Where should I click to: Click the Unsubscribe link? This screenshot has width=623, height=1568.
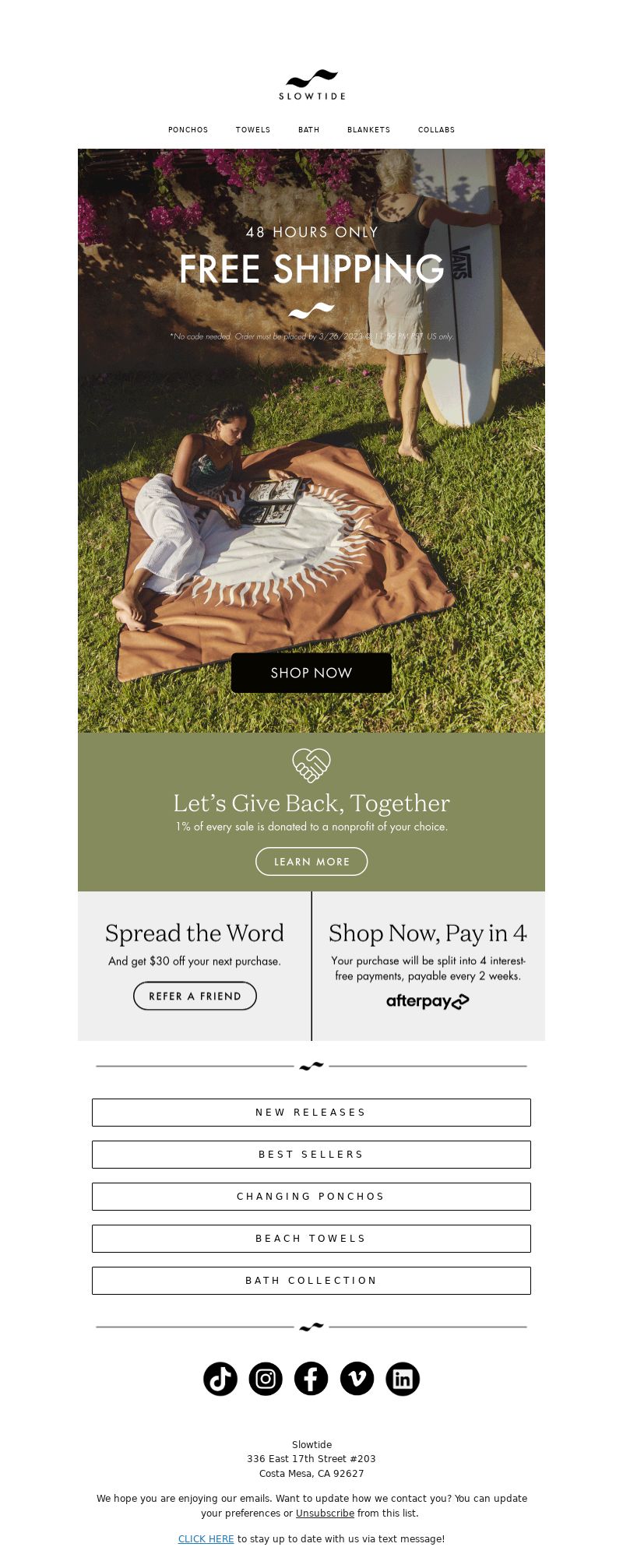click(x=325, y=1514)
